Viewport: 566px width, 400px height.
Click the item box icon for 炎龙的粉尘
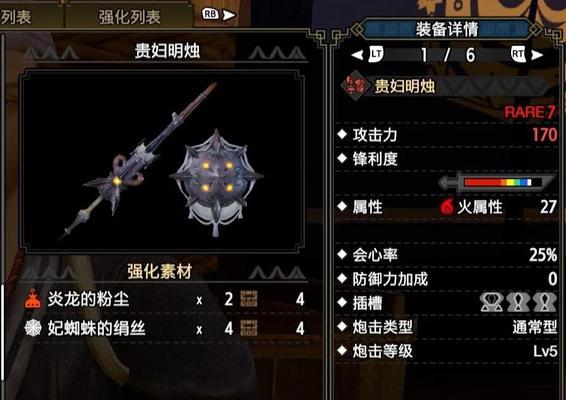pyautogui.click(x=249, y=299)
